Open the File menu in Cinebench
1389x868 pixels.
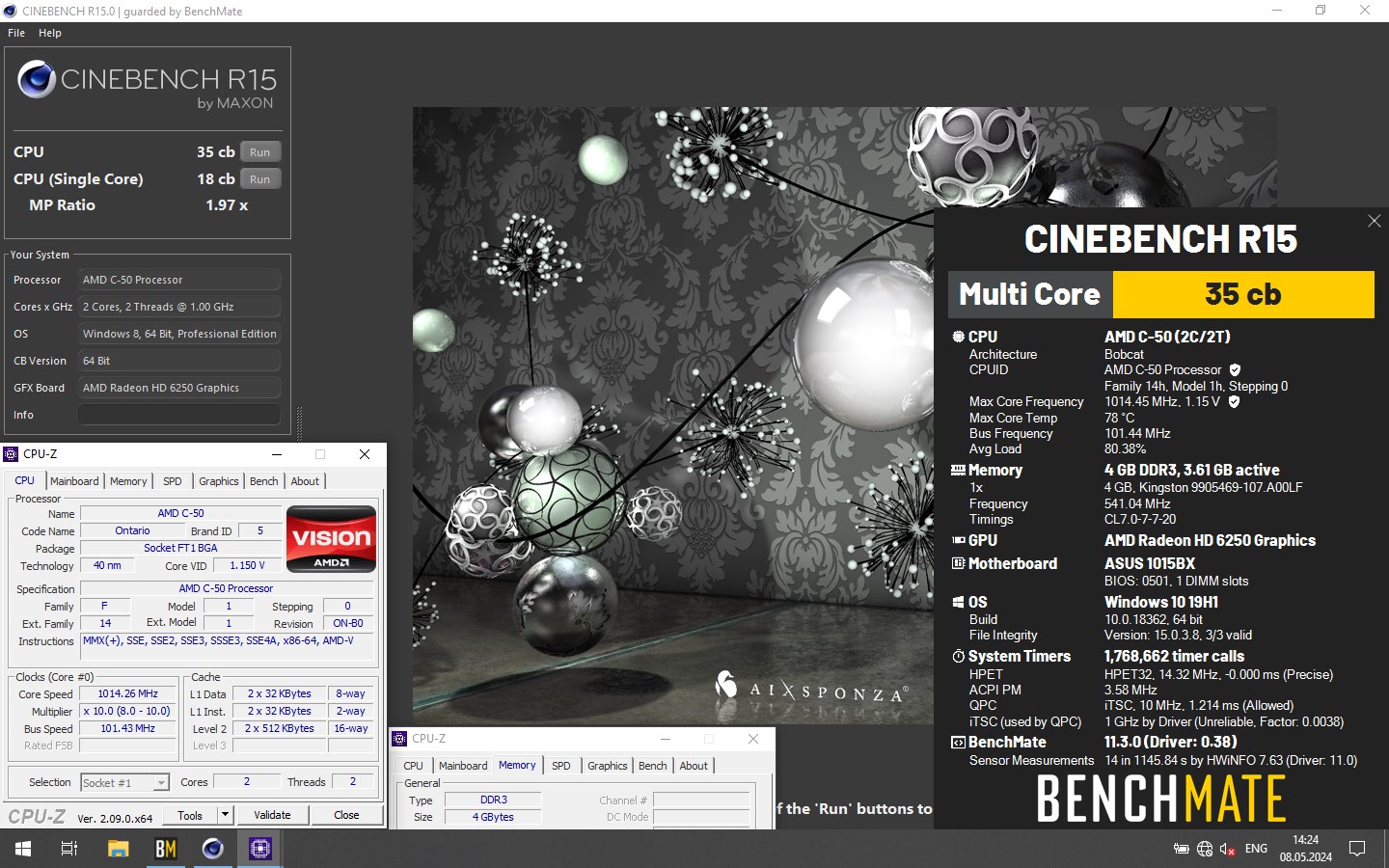[x=16, y=33]
